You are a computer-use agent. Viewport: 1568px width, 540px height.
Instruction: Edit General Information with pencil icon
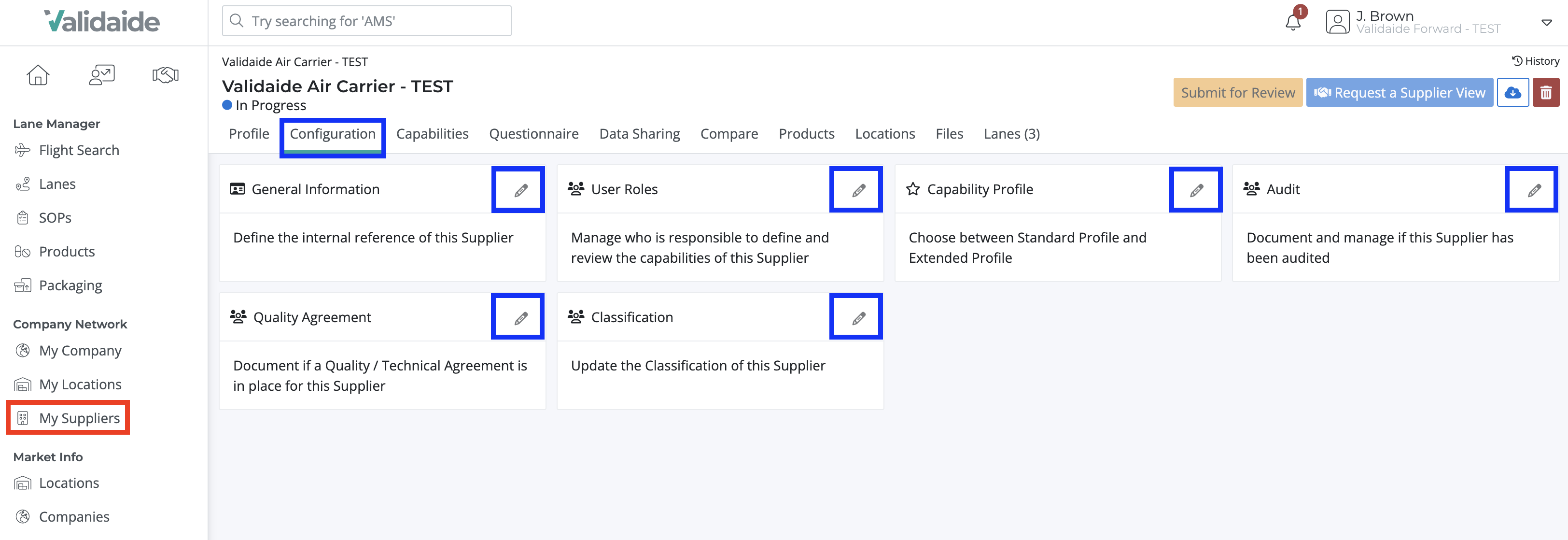click(521, 191)
